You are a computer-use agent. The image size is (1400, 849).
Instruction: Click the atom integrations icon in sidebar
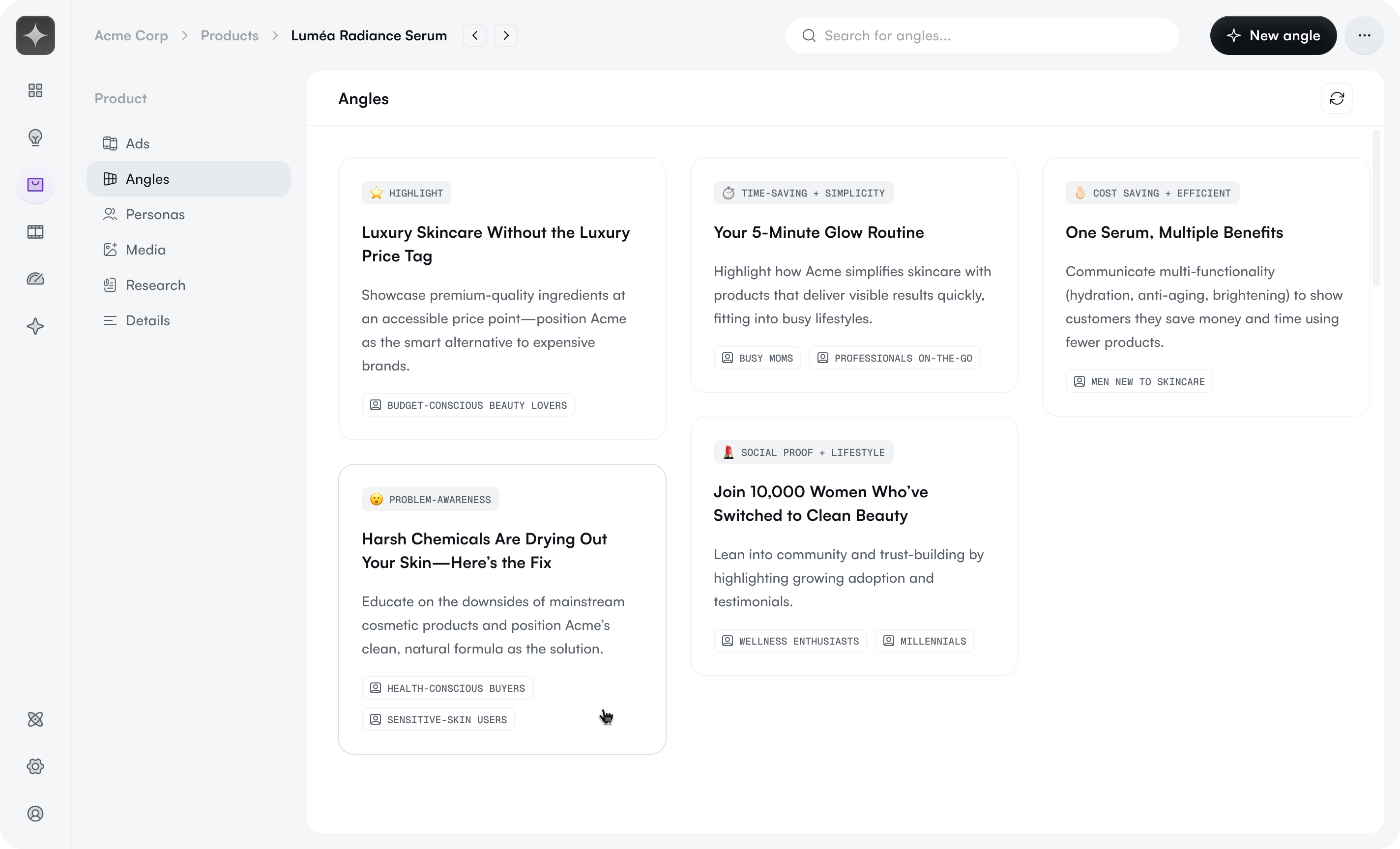click(x=35, y=719)
